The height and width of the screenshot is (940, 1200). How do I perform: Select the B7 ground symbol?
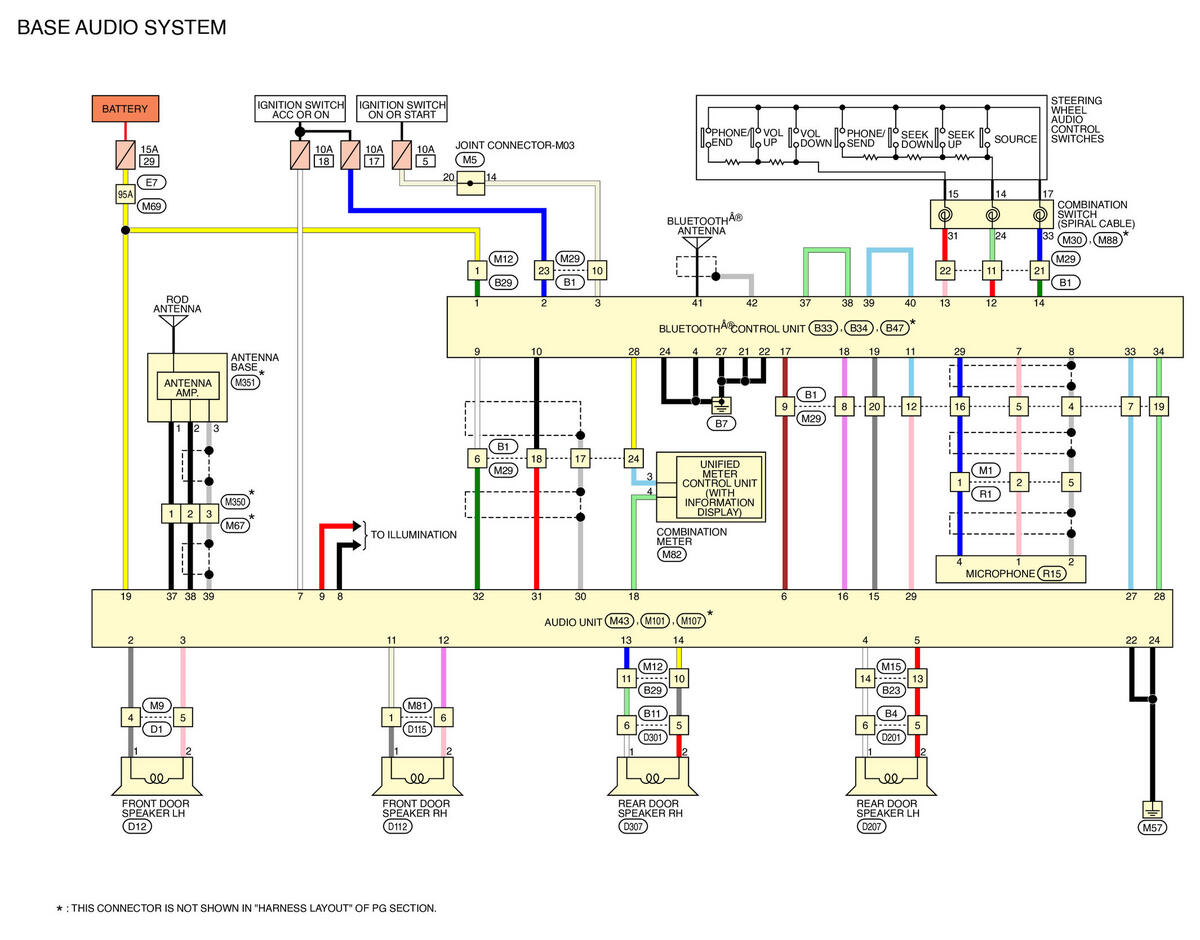click(721, 405)
